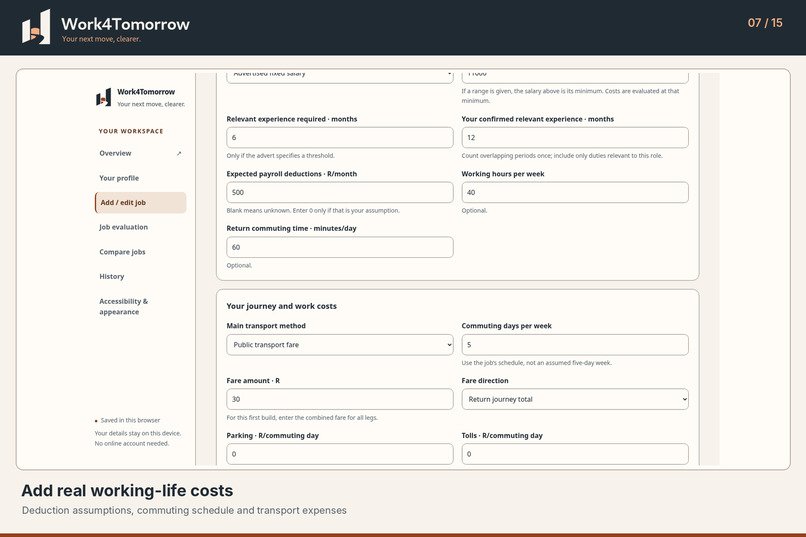Open the Overview workspace page

(x=140, y=153)
